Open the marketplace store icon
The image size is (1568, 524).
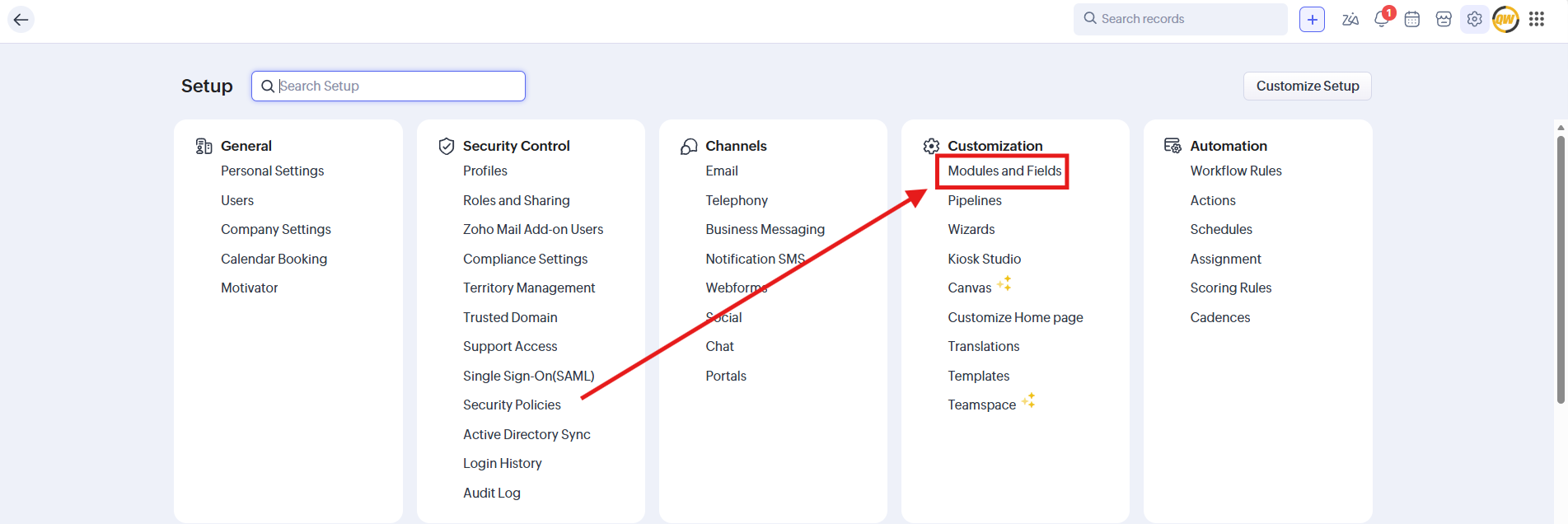click(1444, 19)
